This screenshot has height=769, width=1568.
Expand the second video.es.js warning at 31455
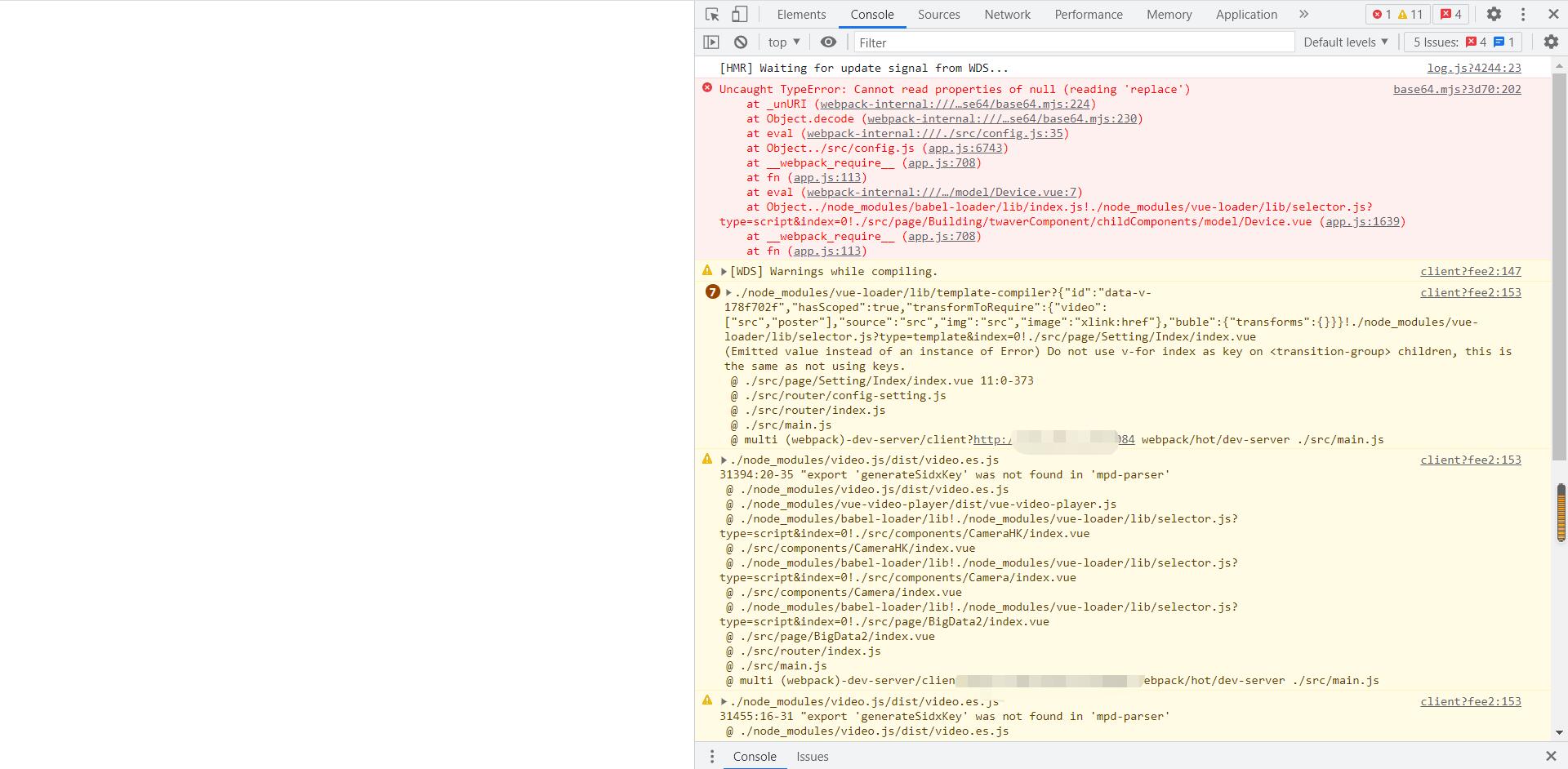point(724,702)
